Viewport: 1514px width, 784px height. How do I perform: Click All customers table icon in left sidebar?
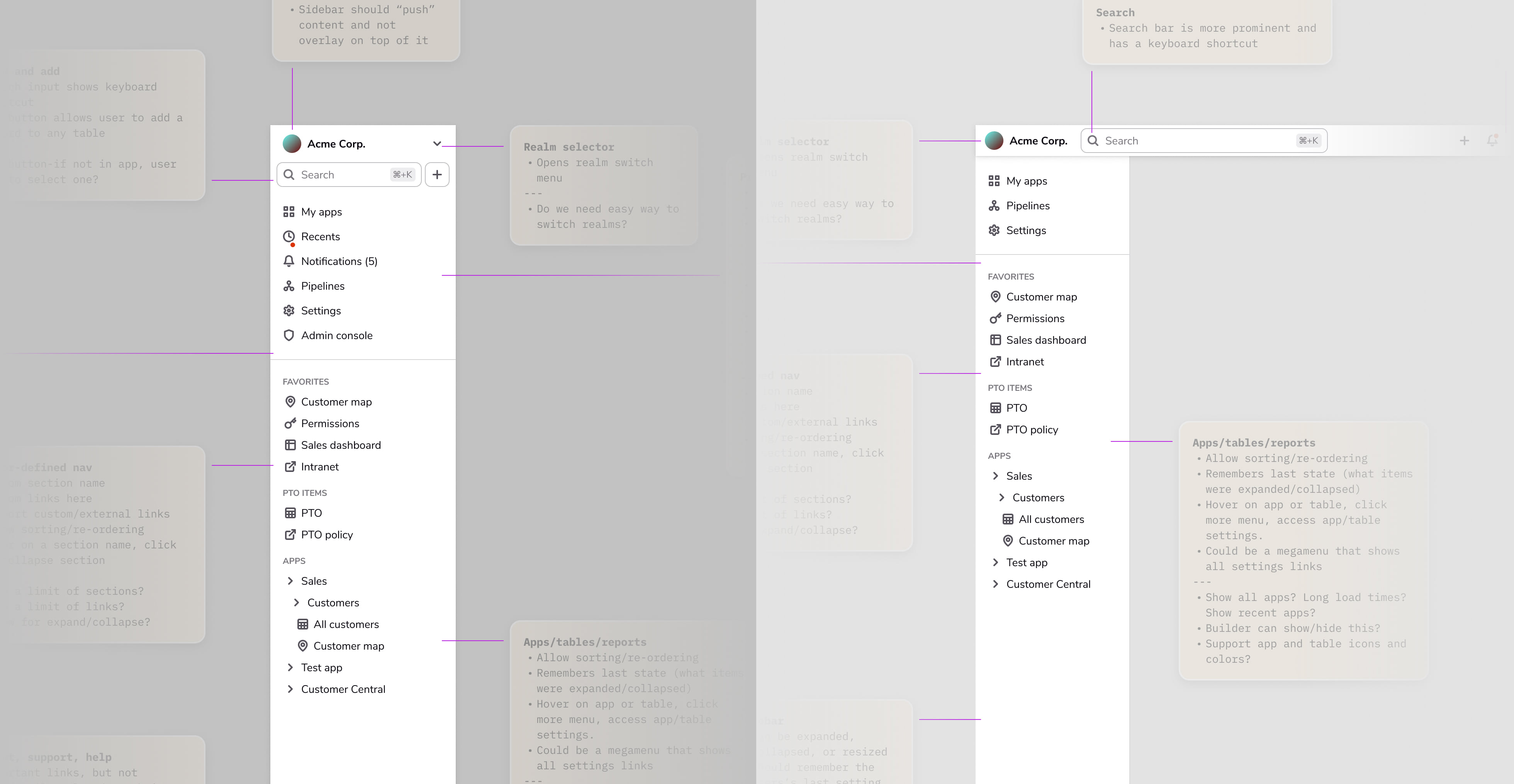[303, 624]
